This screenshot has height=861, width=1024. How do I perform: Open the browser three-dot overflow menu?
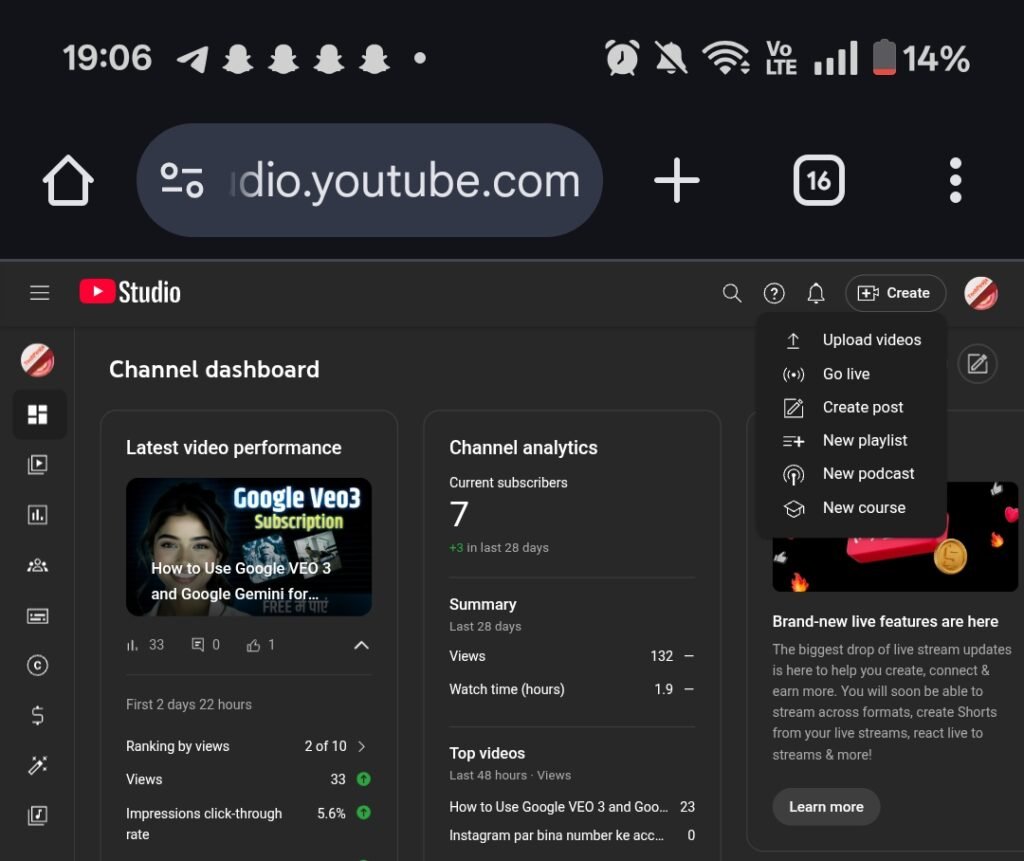(955, 180)
